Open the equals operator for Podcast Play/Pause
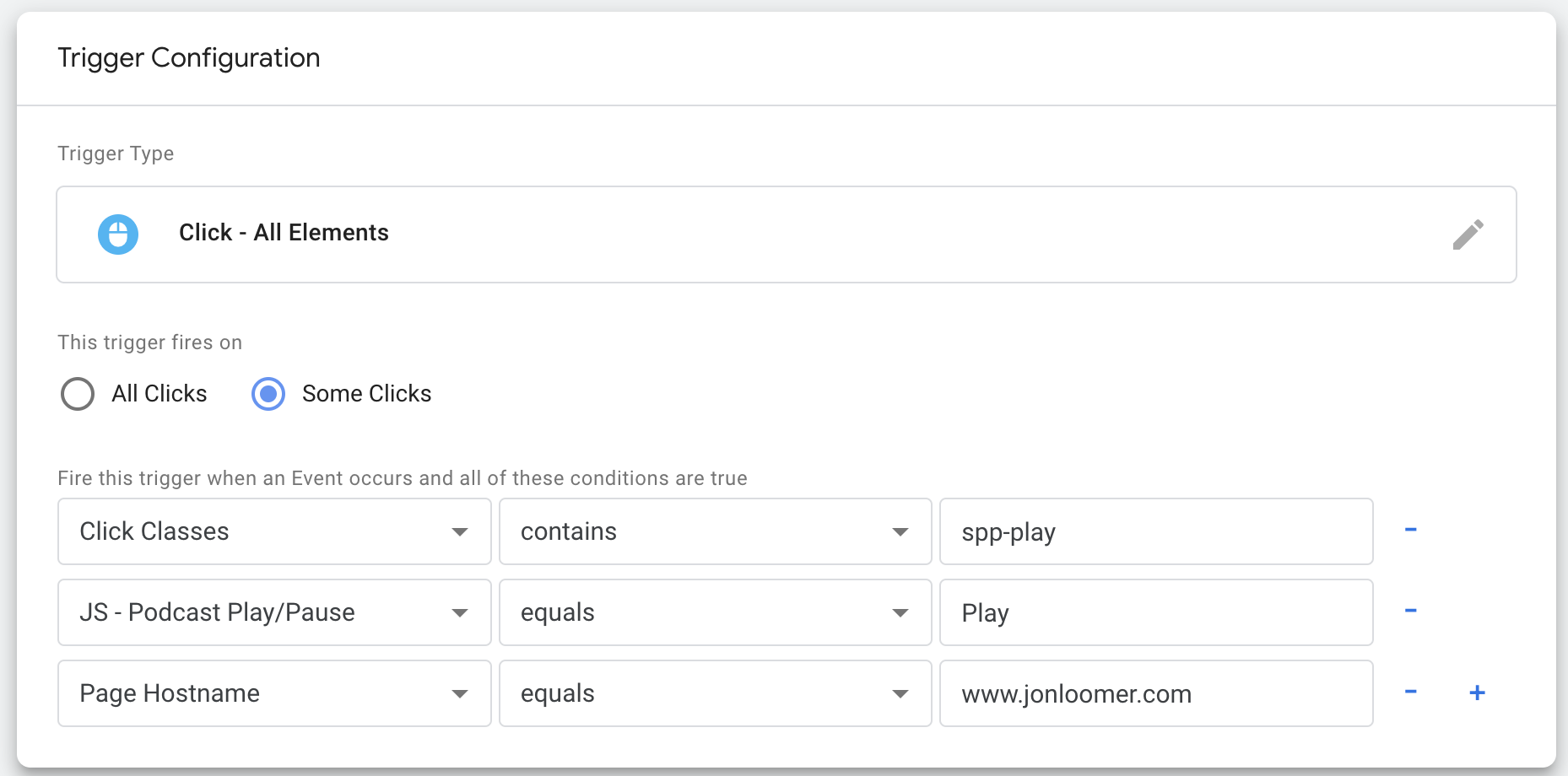Screen dimensions: 1568x776 pos(715,612)
